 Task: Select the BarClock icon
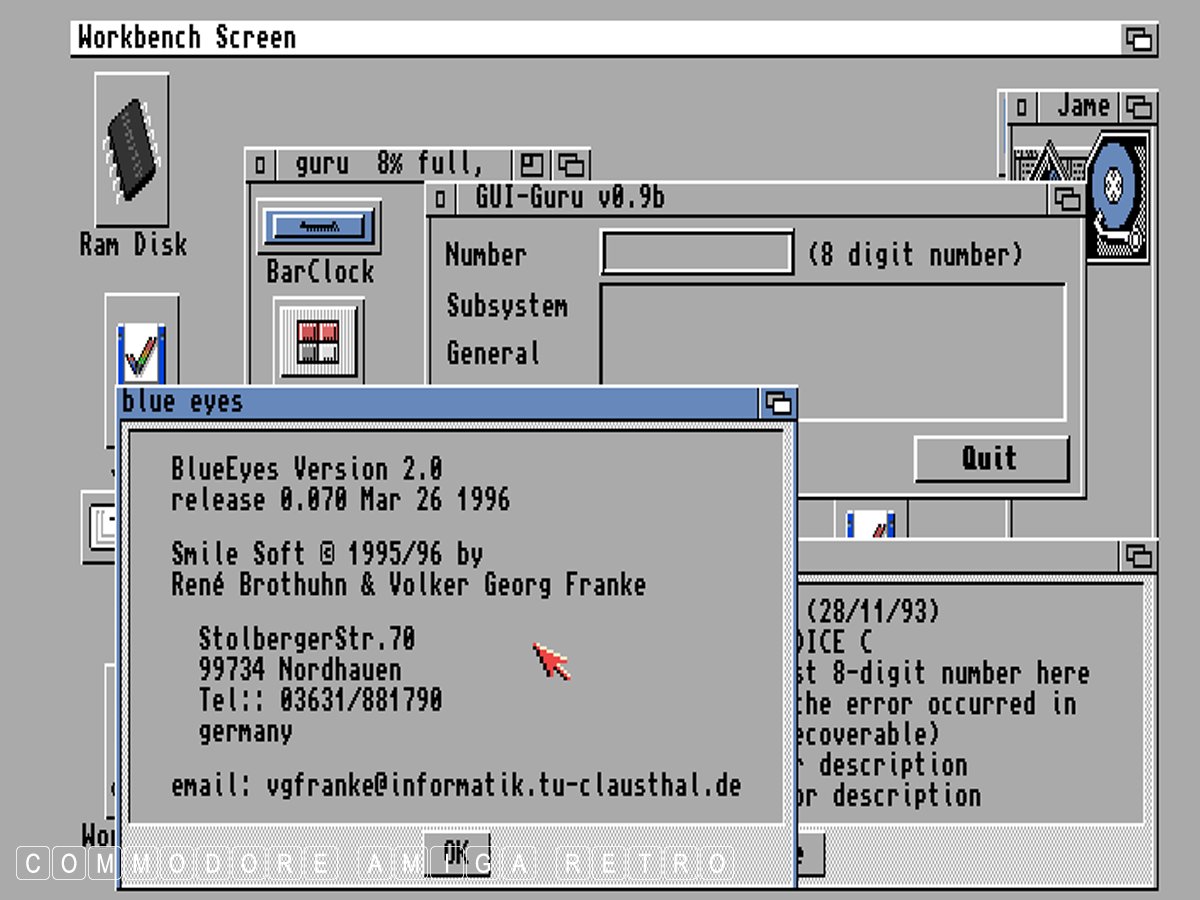click(x=318, y=227)
